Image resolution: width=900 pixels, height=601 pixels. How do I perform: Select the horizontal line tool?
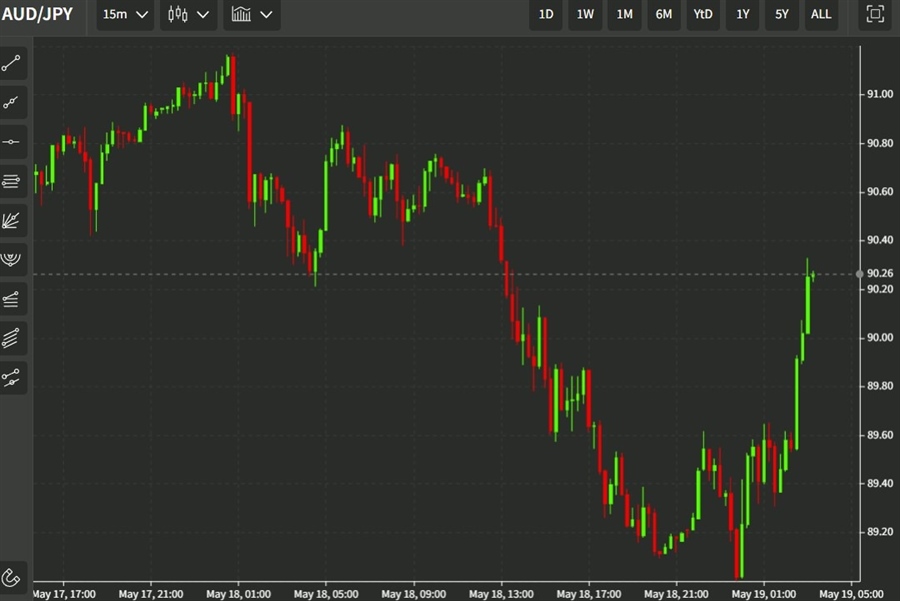coord(13,142)
